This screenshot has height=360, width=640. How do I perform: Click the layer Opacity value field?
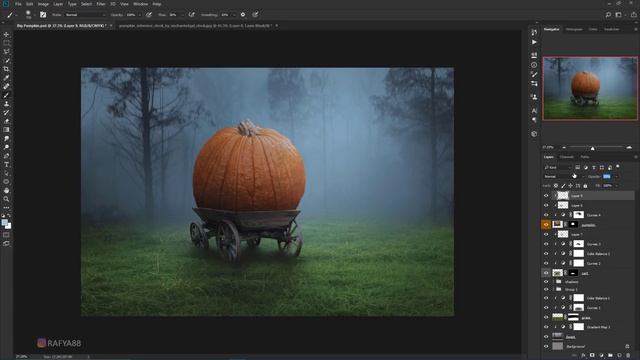(607, 176)
